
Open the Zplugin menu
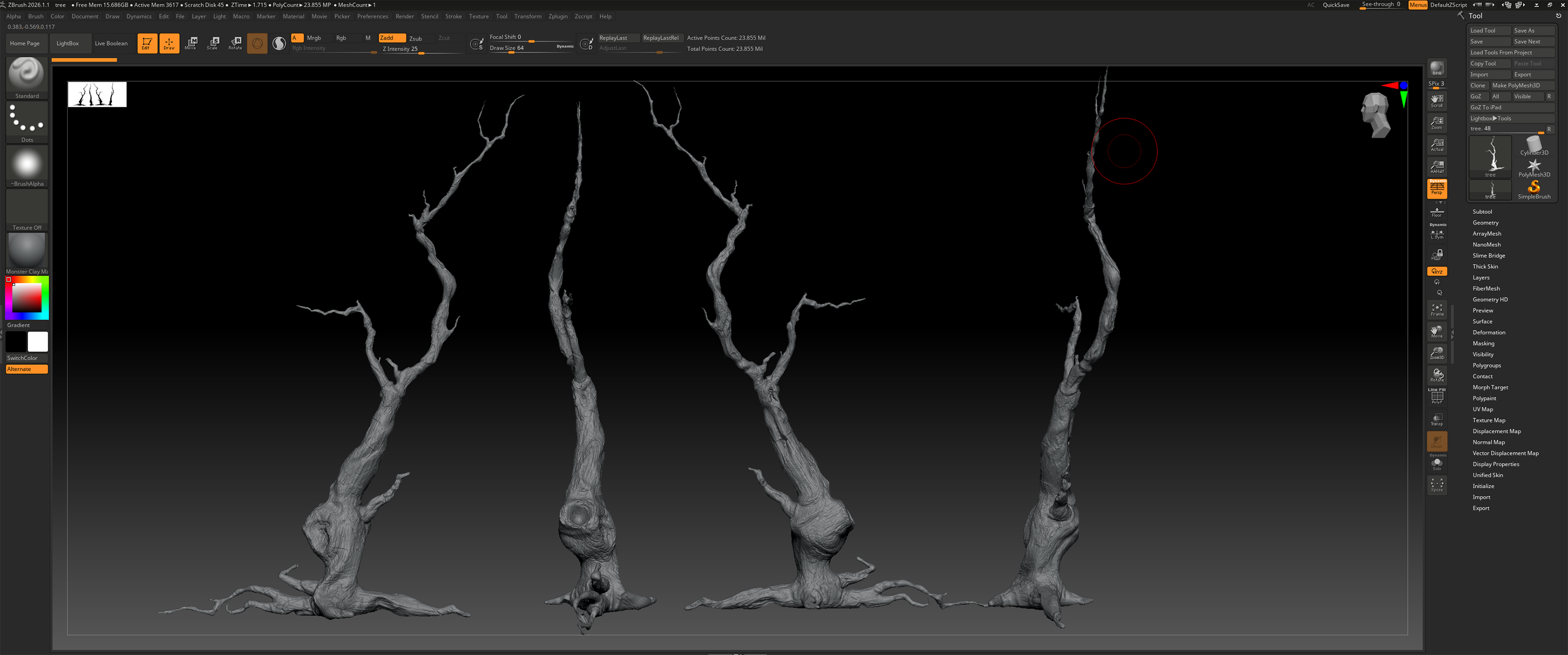point(557,17)
